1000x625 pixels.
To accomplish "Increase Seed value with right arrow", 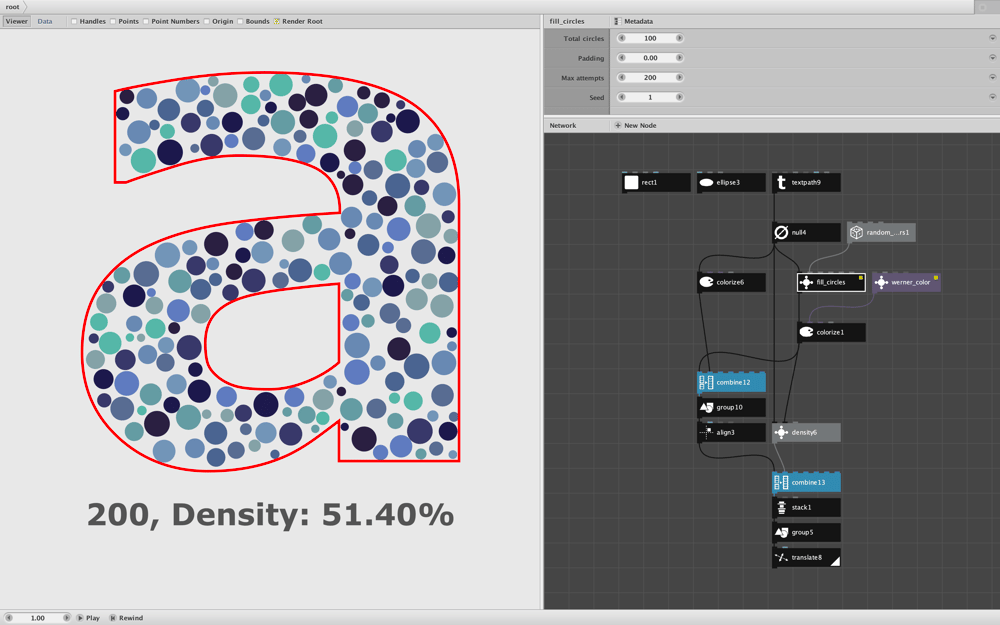I will tap(679, 98).
